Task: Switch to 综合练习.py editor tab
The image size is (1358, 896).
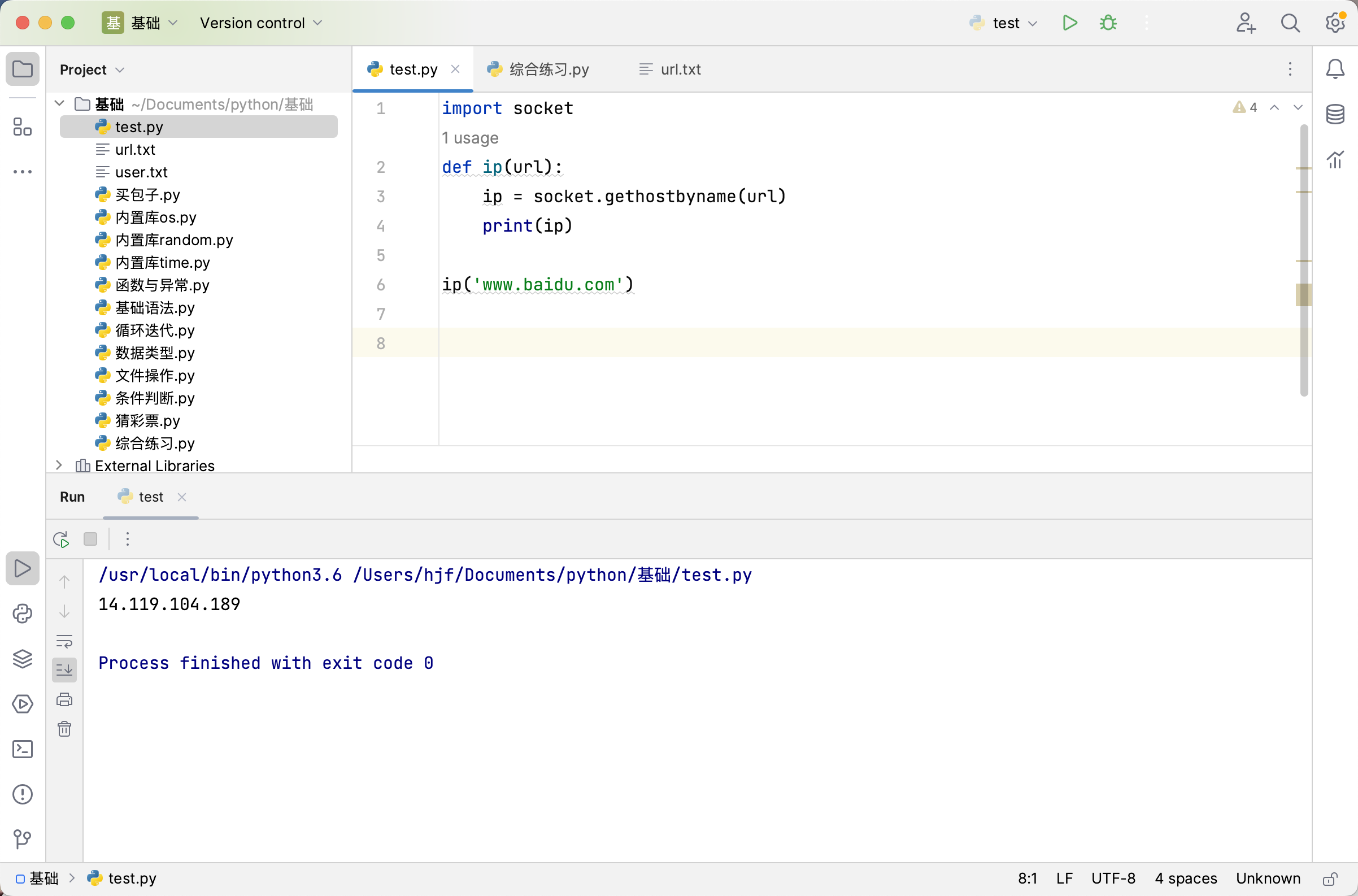Action: (538, 69)
